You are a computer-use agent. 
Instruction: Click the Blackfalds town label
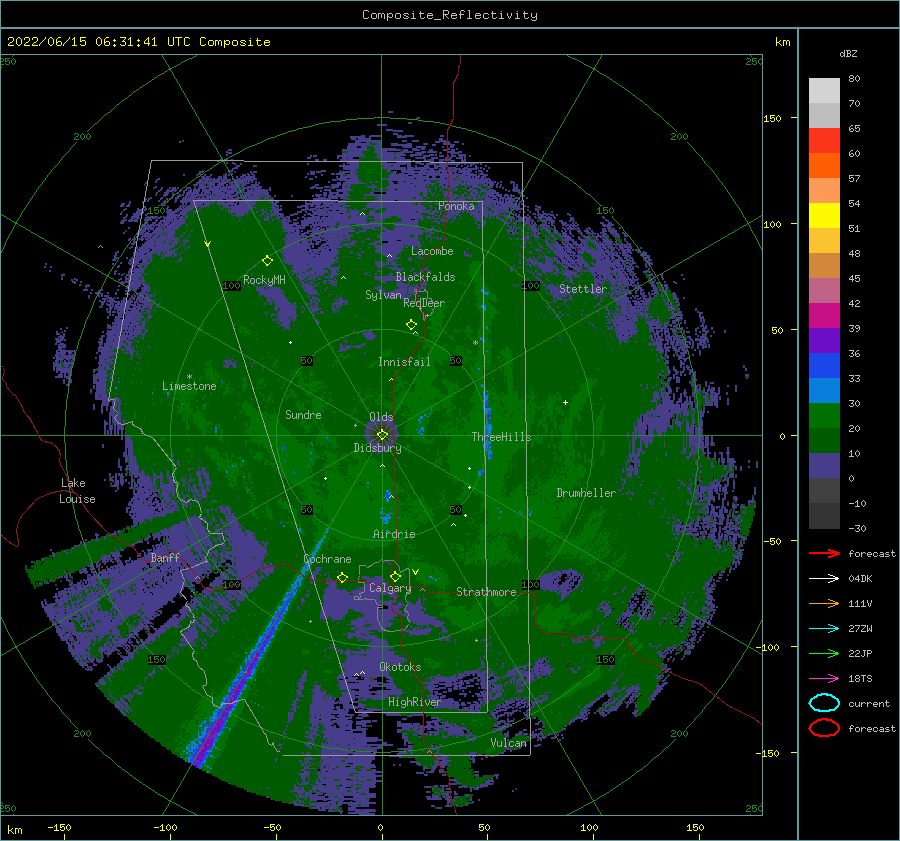[425, 277]
